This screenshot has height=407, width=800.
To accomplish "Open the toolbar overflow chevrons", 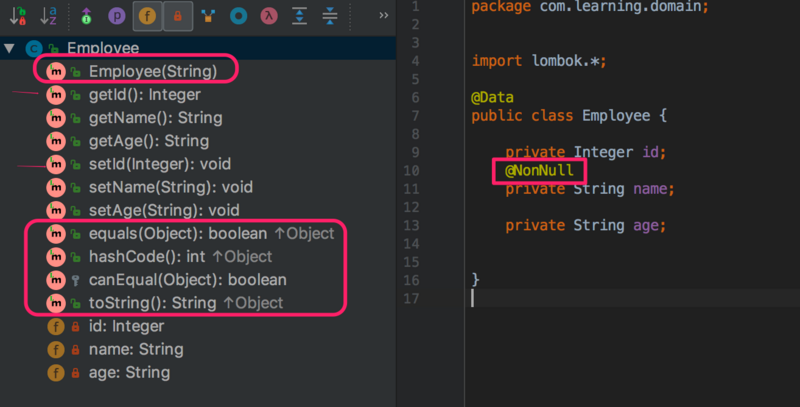I will pyautogui.click(x=384, y=15).
